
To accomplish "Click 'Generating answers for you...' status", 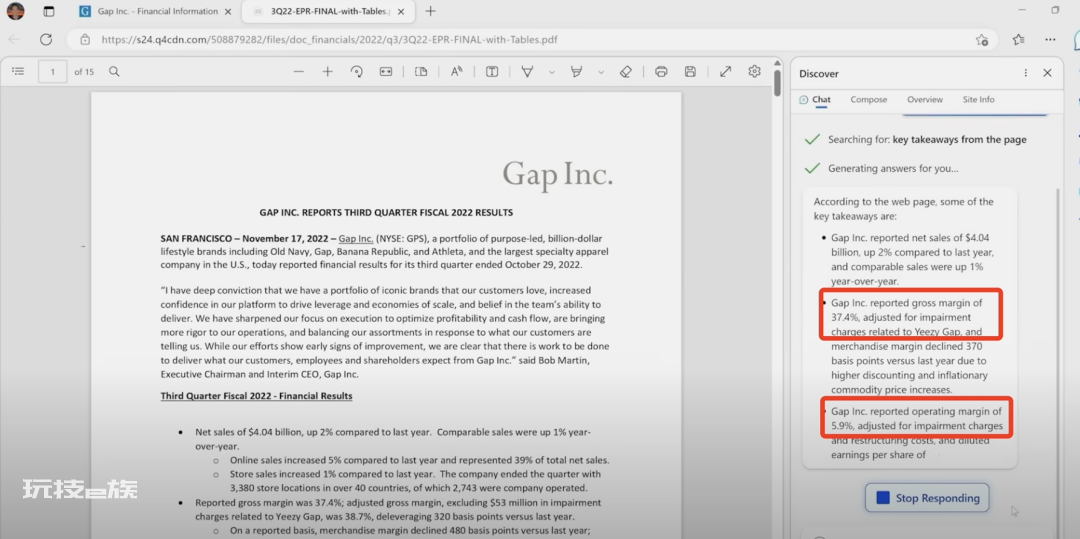I will click(x=893, y=169).
